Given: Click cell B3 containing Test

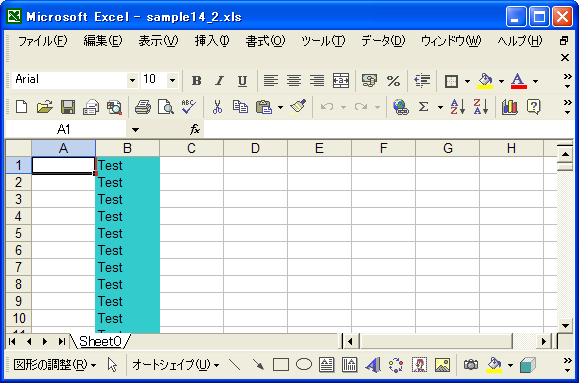Looking at the screenshot, I should [x=127, y=199].
